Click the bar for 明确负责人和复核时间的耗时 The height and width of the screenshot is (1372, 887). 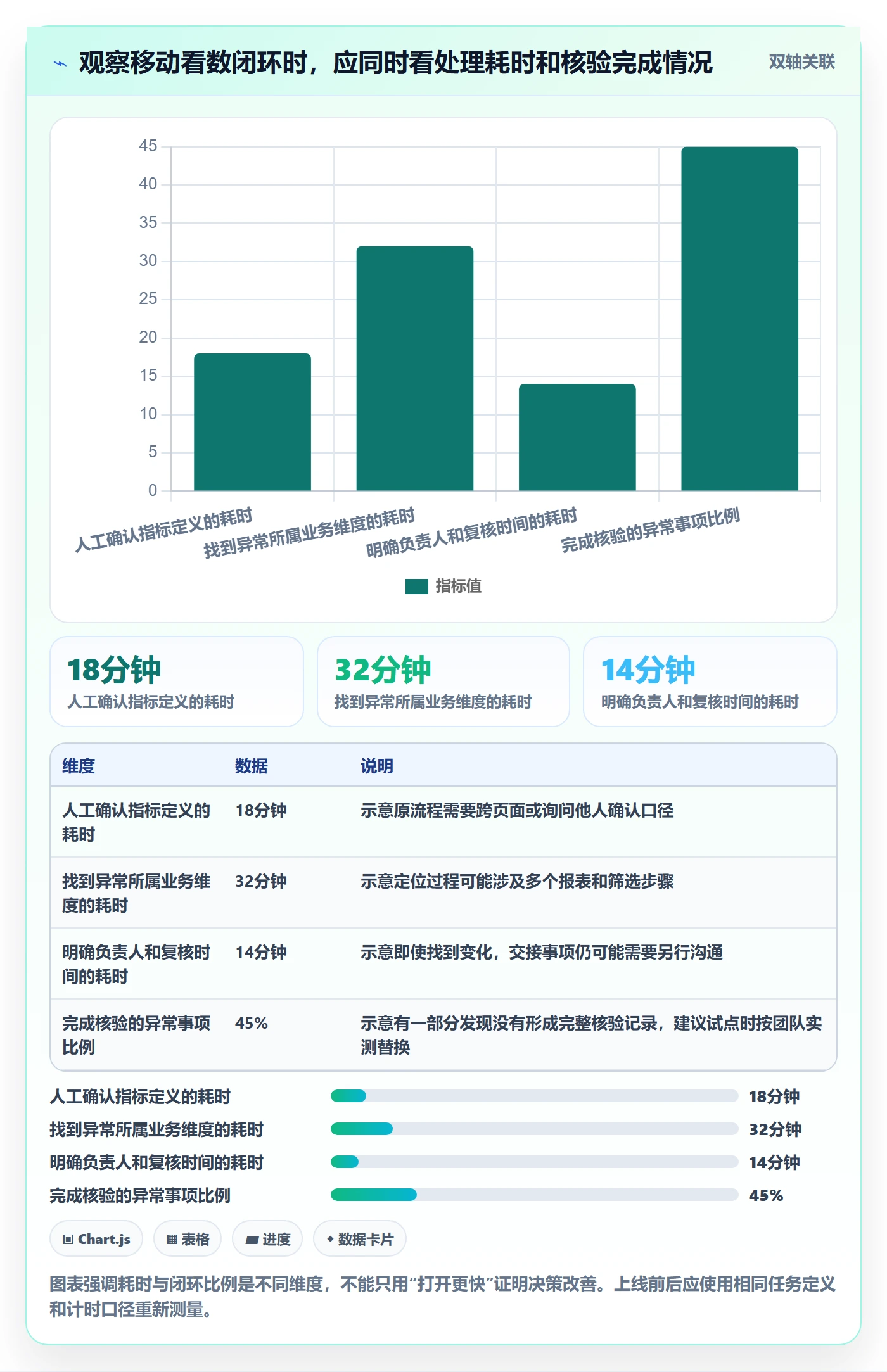577,437
